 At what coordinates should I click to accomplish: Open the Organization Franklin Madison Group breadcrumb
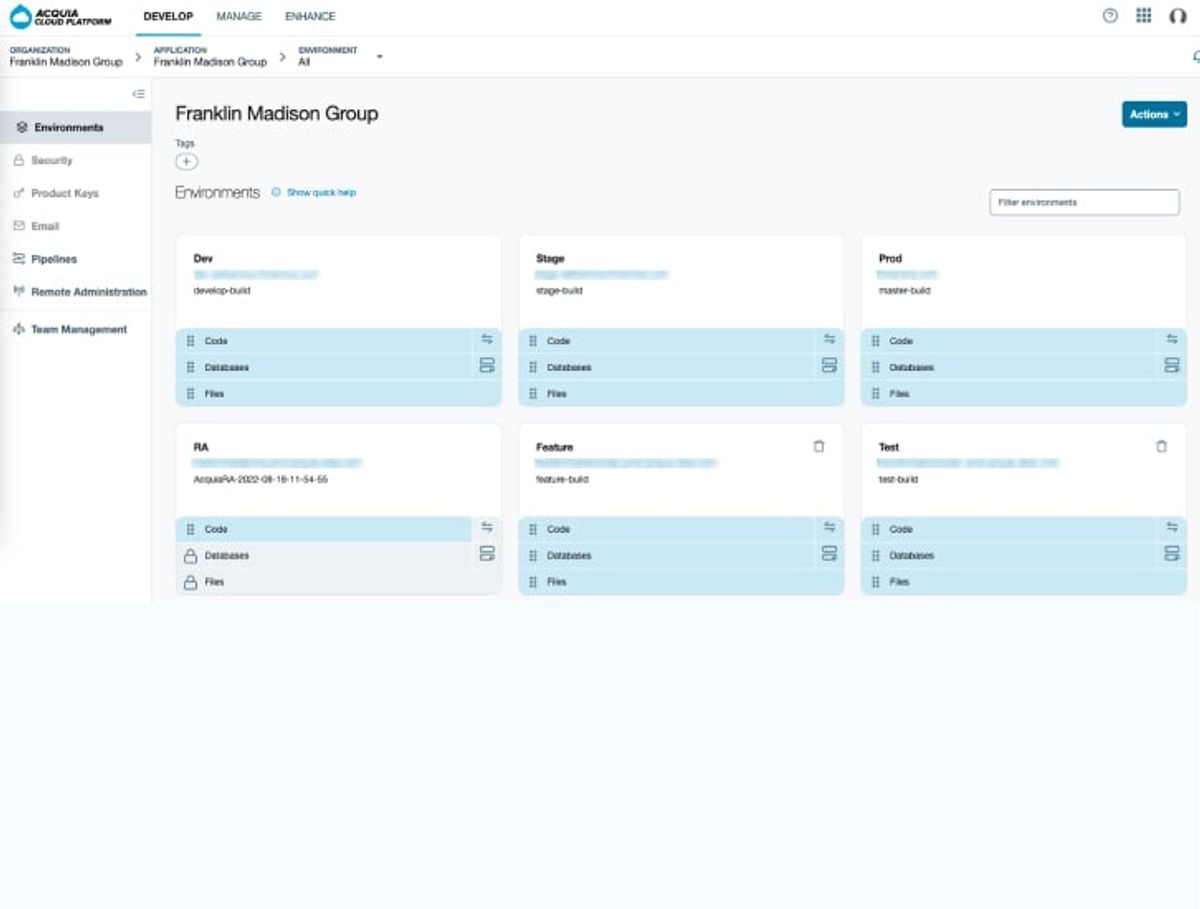coord(66,56)
